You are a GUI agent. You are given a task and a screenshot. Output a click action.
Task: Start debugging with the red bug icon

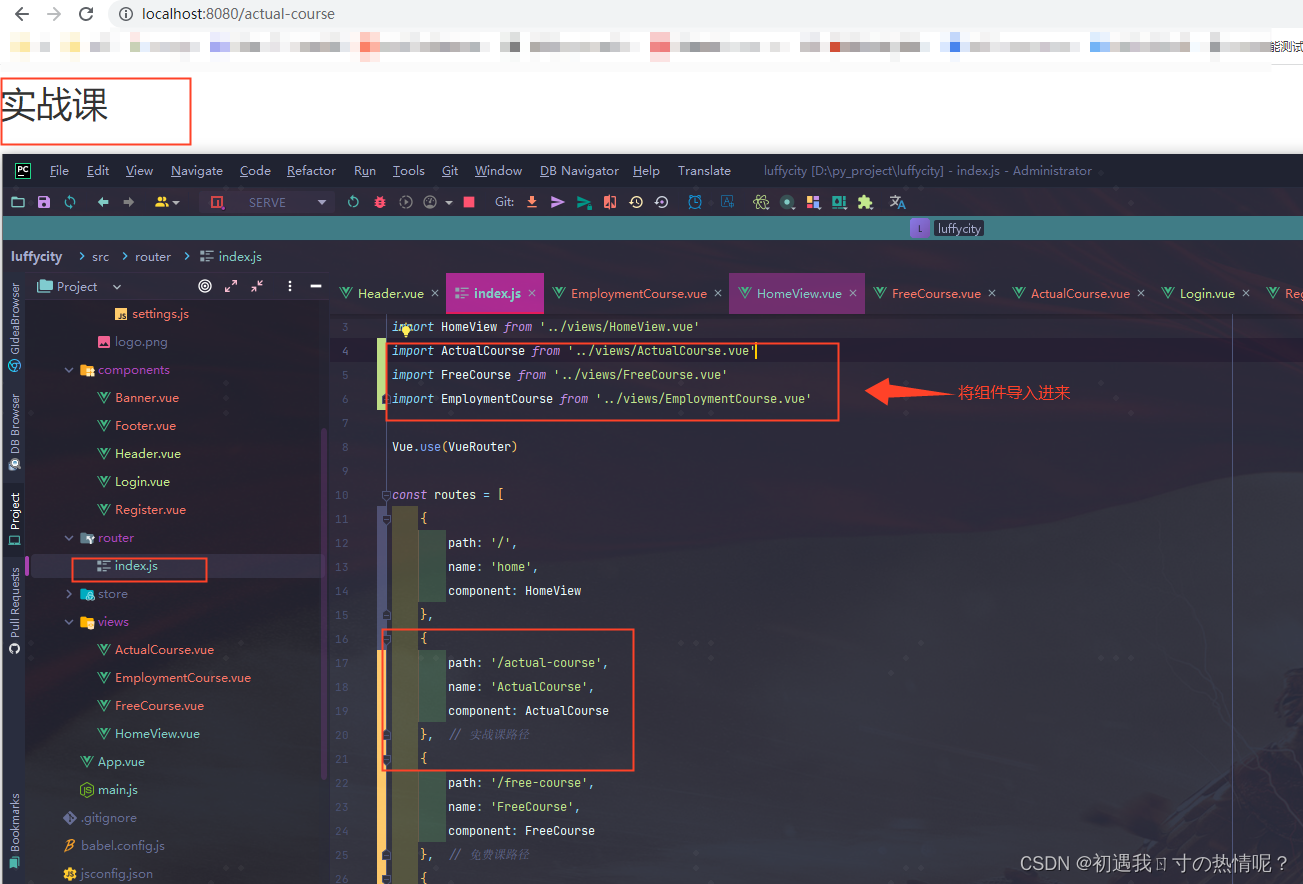click(379, 202)
